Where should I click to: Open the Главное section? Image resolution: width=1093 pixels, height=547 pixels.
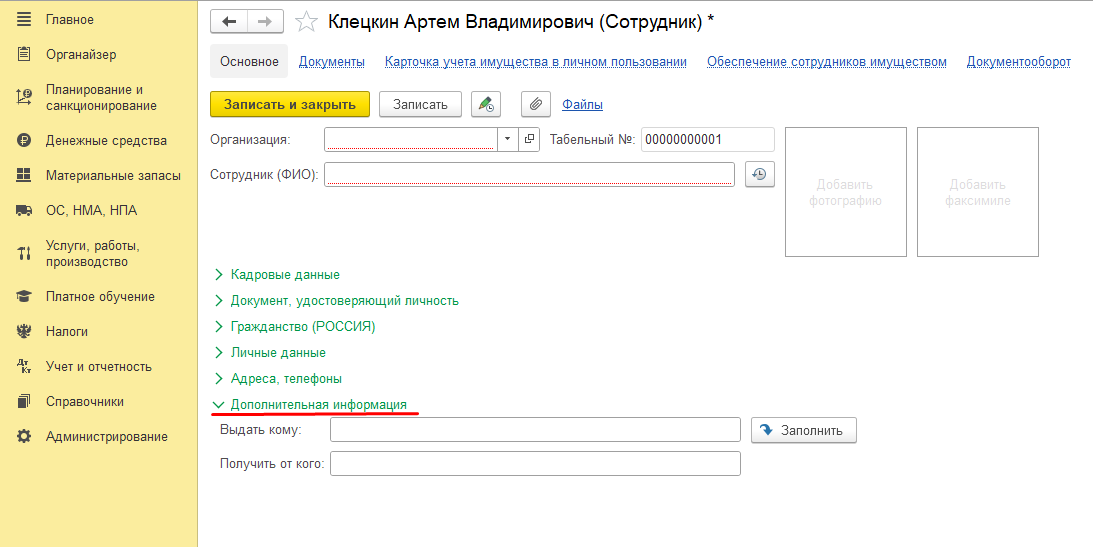70,20
